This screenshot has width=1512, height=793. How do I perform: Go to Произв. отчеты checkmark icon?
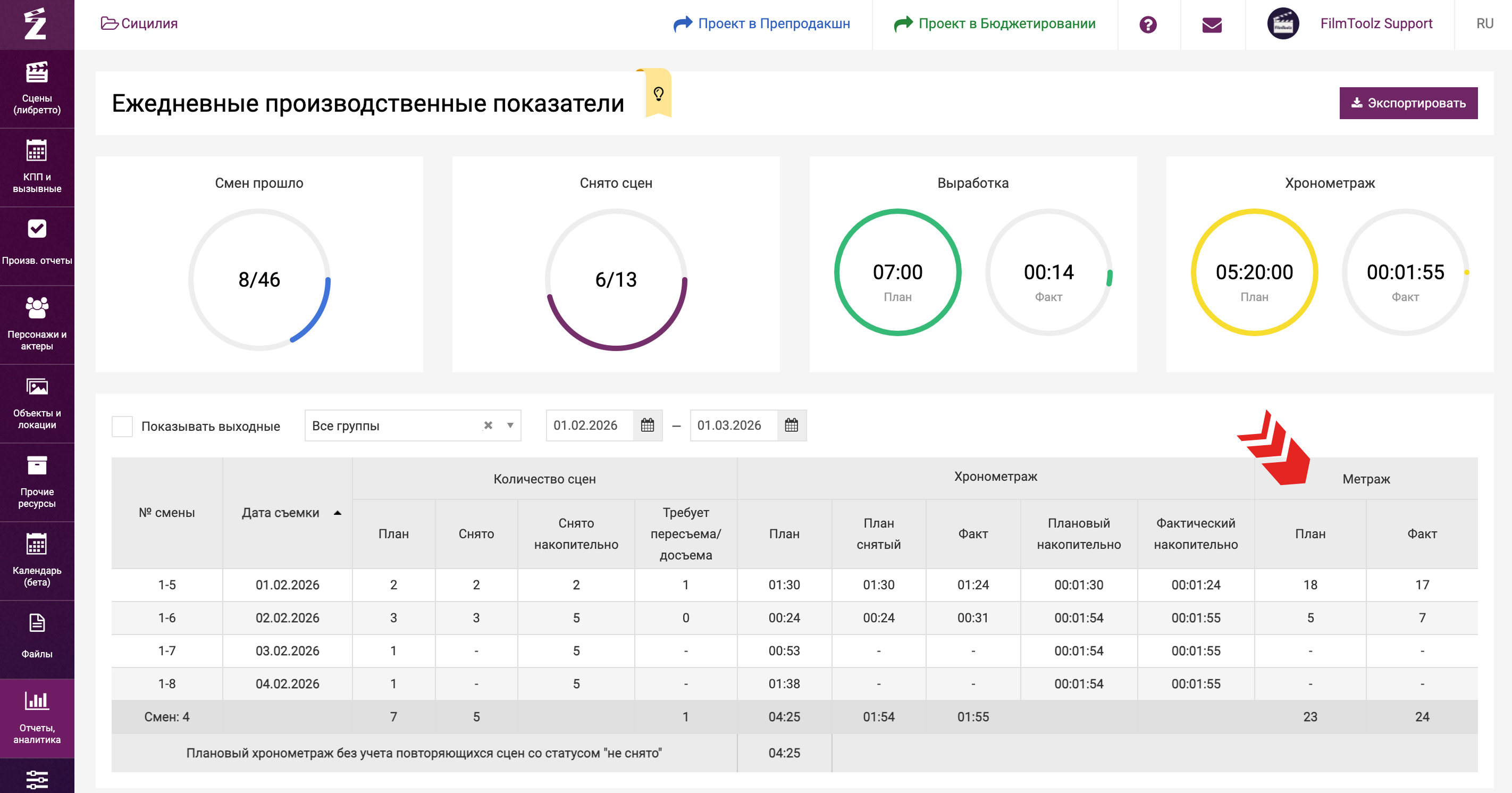(36, 229)
